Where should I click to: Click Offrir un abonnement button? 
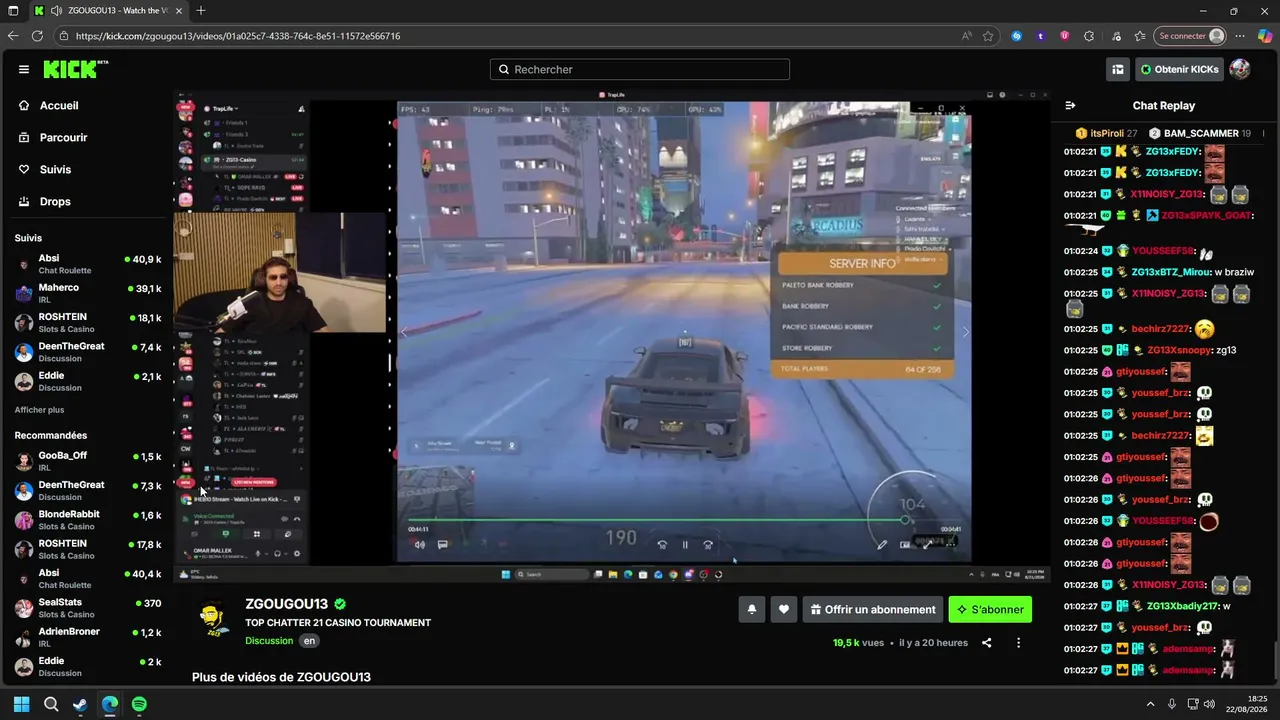click(873, 610)
